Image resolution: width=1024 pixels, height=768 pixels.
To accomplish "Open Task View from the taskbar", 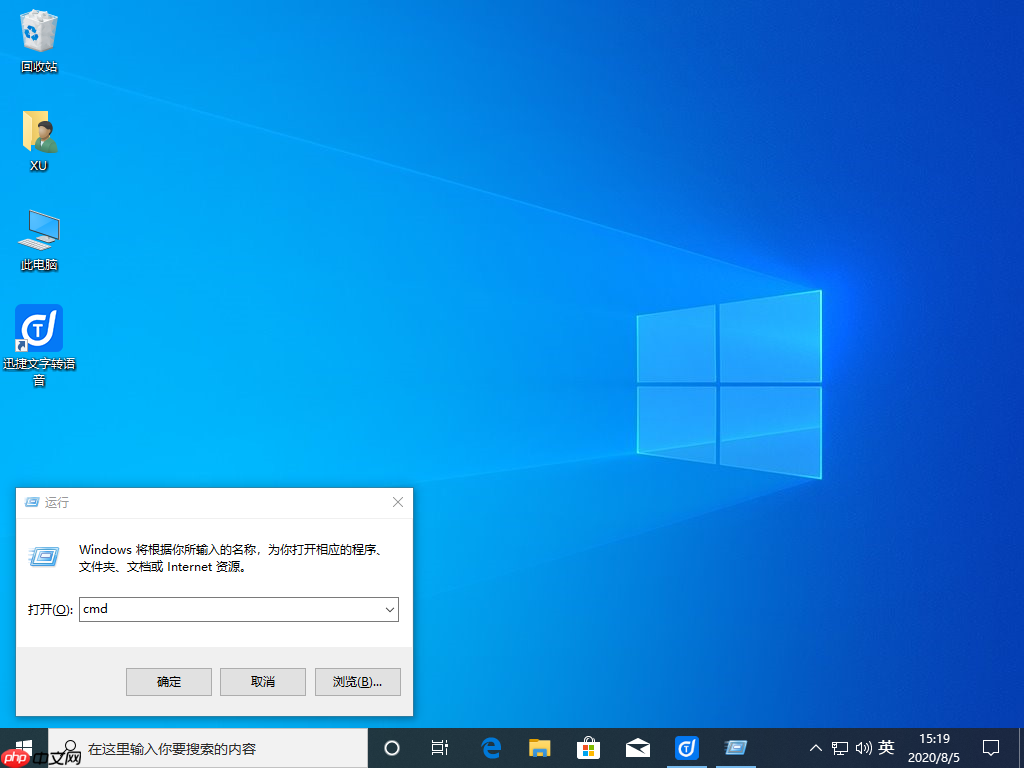I will [x=440, y=748].
